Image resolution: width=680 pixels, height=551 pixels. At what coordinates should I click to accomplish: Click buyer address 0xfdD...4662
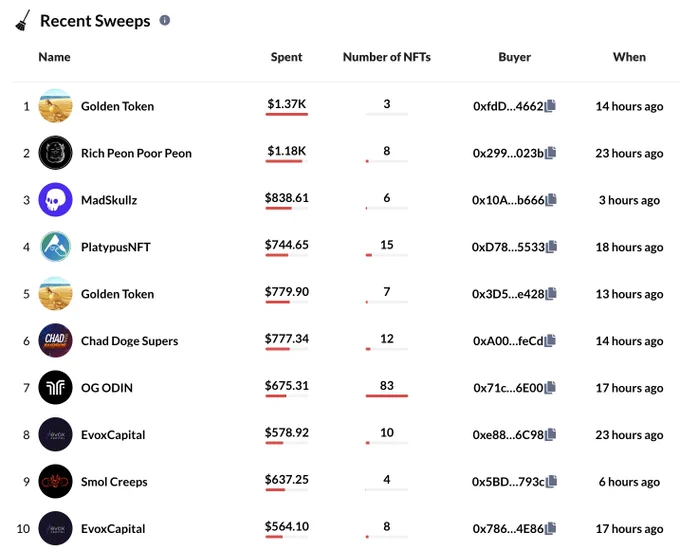[508, 106]
